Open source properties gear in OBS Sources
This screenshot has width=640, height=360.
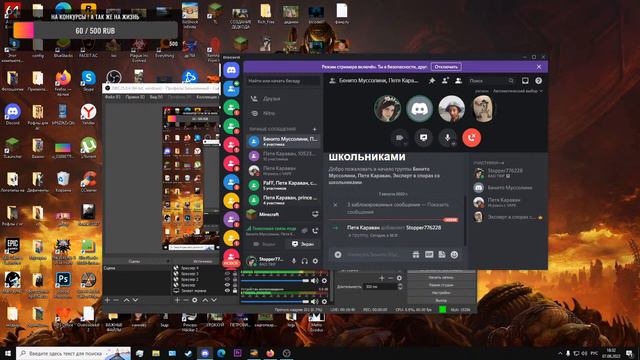[195, 300]
